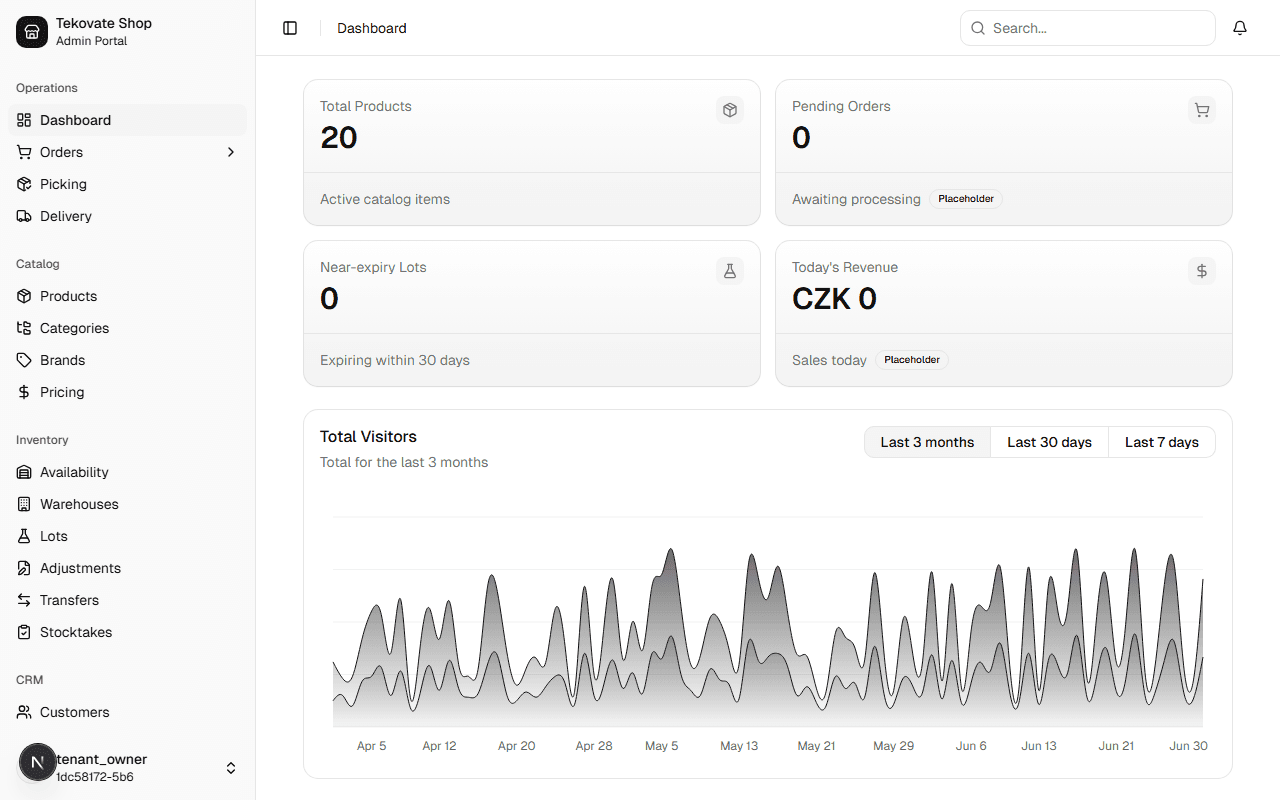Open Dashboard in the sidebar

(x=128, y=120)
